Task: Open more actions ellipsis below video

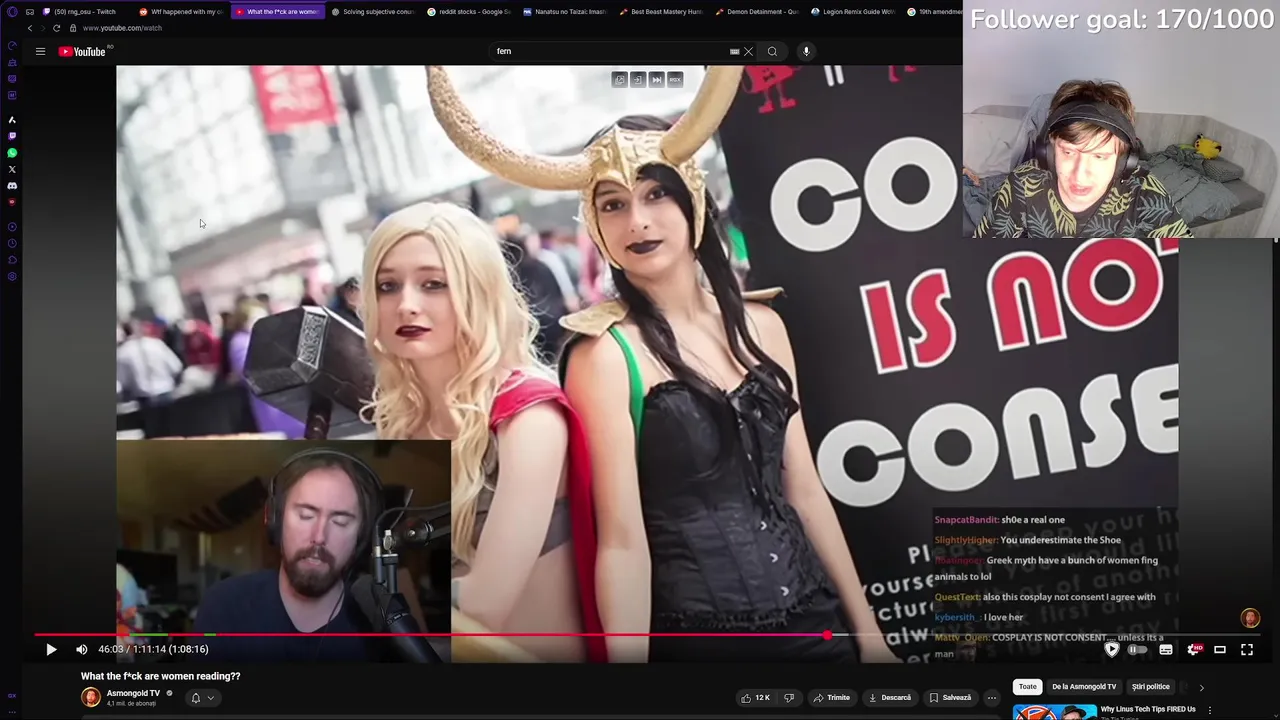Action: pos(992,697)
